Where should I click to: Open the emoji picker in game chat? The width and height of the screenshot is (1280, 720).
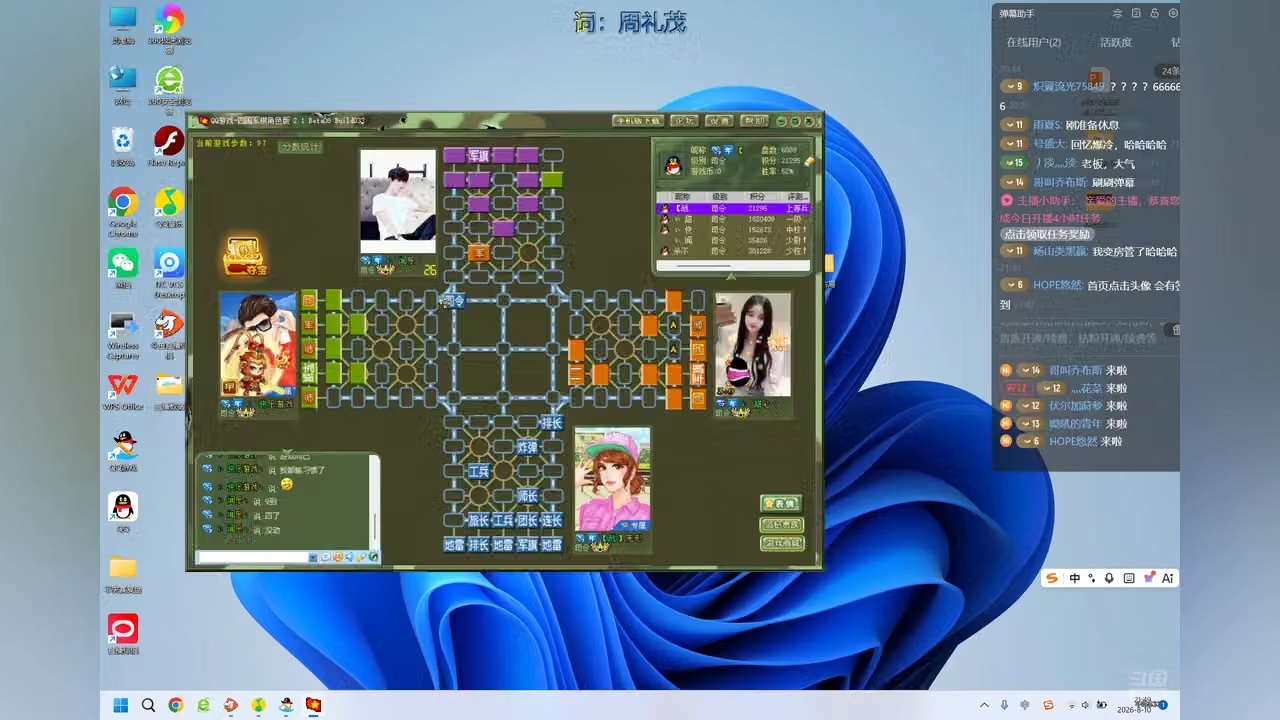pos(338,557)
